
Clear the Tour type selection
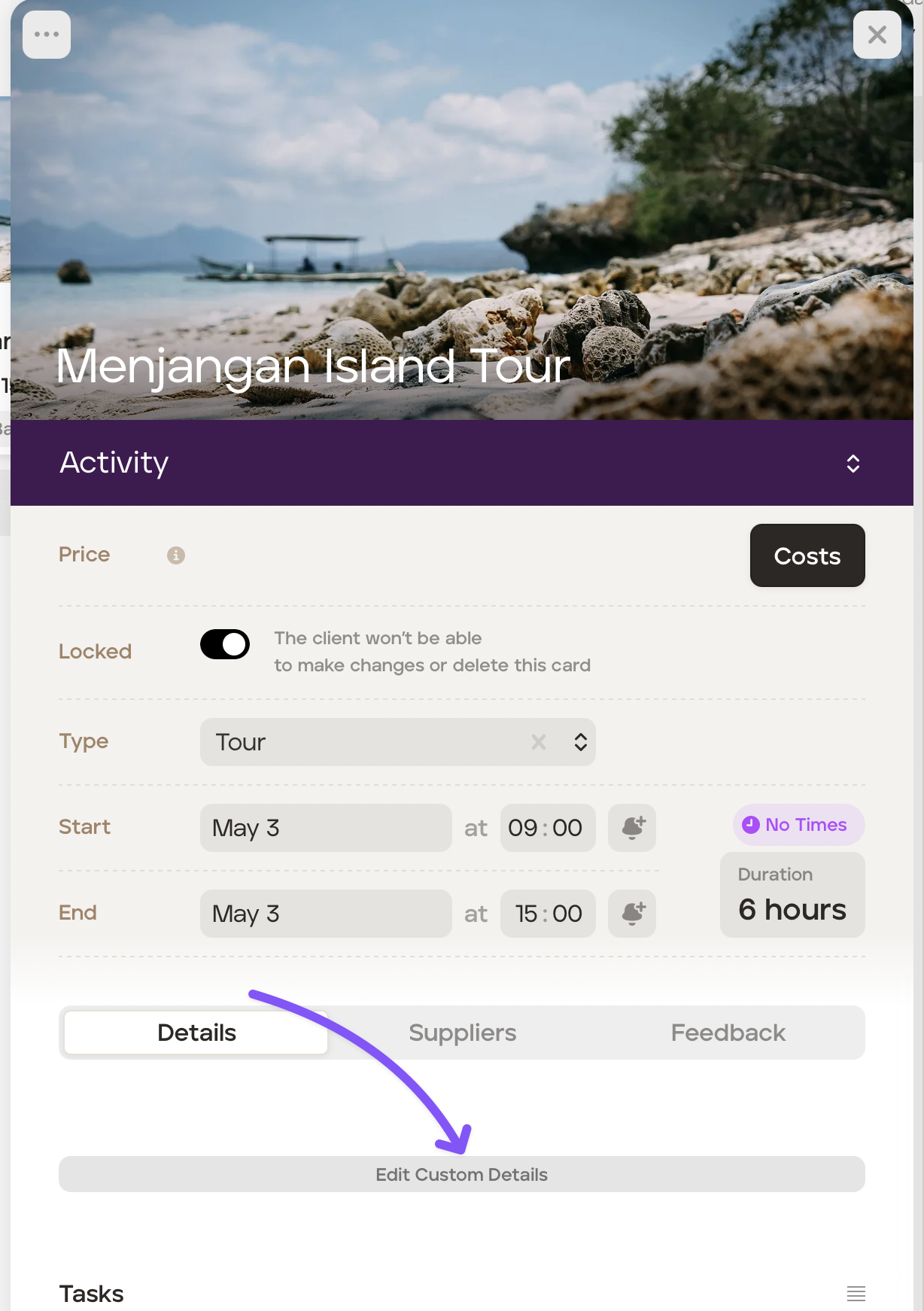[x=539, y=742]
